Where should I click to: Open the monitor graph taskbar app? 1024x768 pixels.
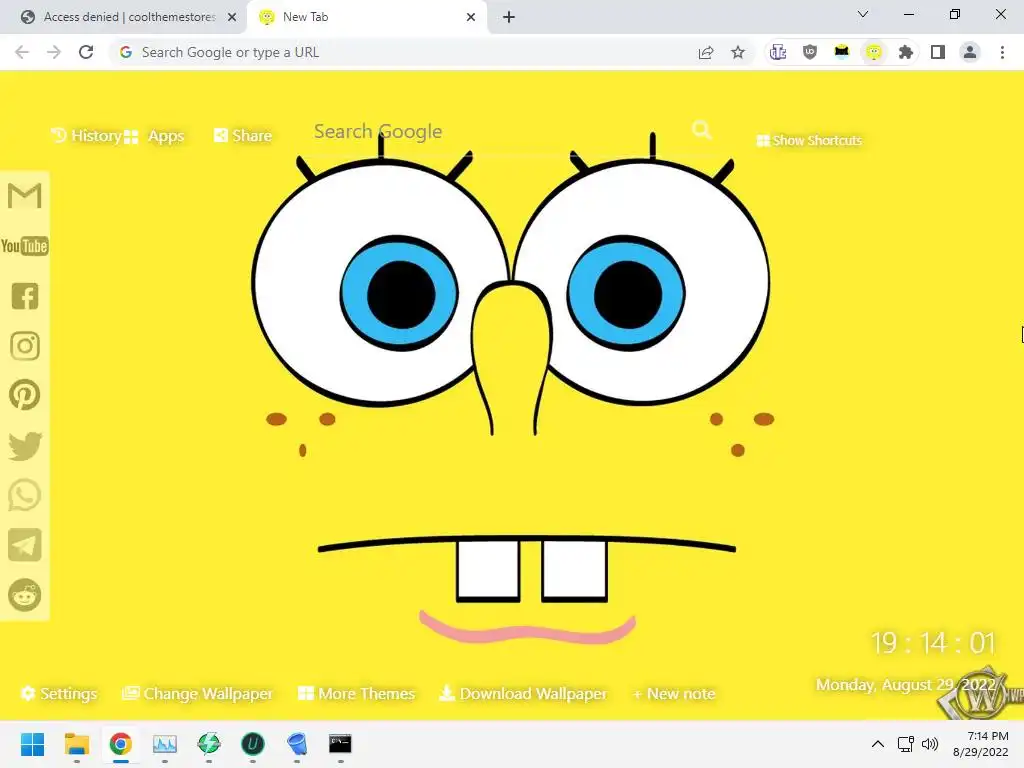pyautogui.click(x=165, y=744)
